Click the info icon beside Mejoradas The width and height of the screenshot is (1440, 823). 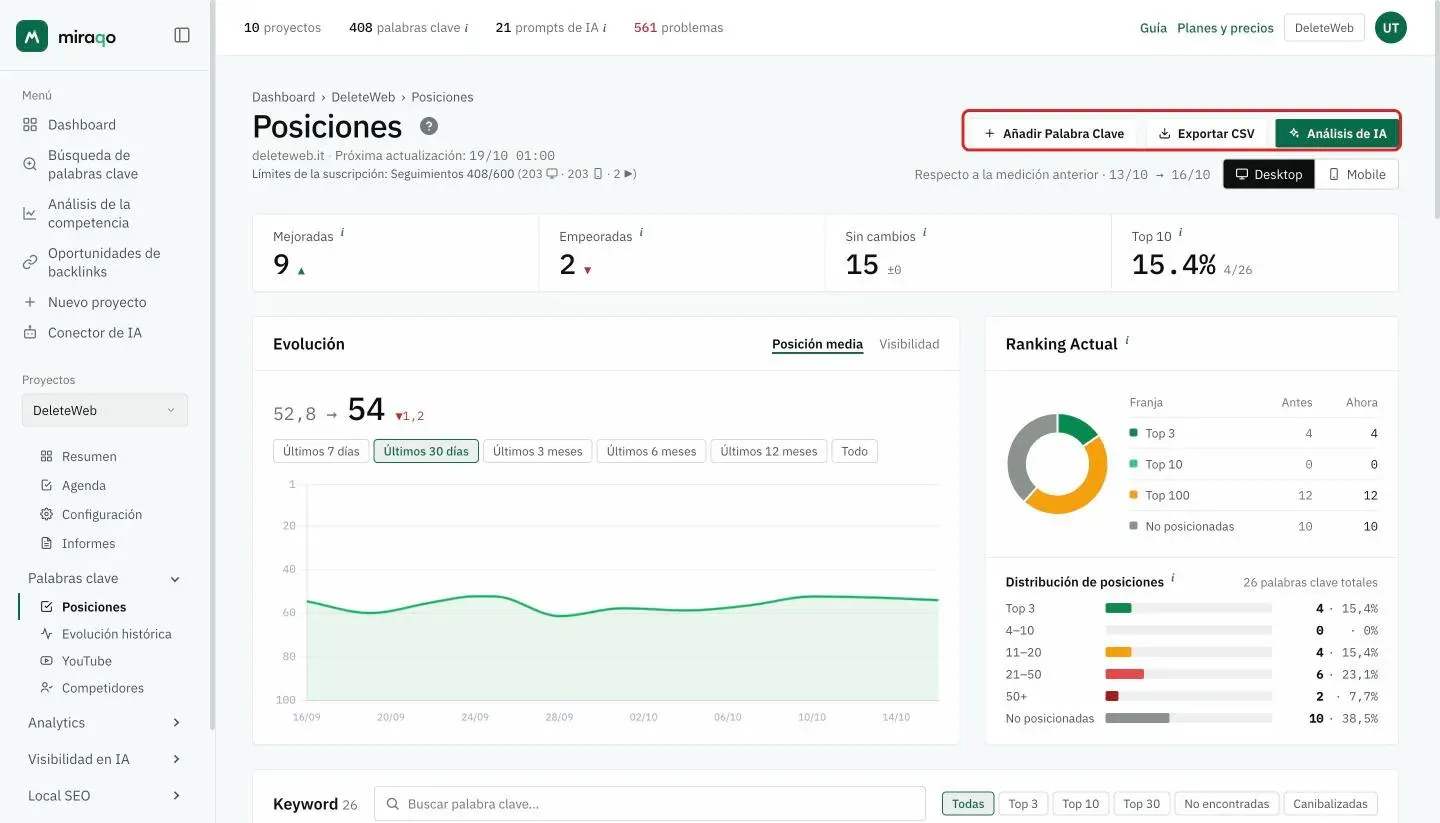[x=343, y=232]
